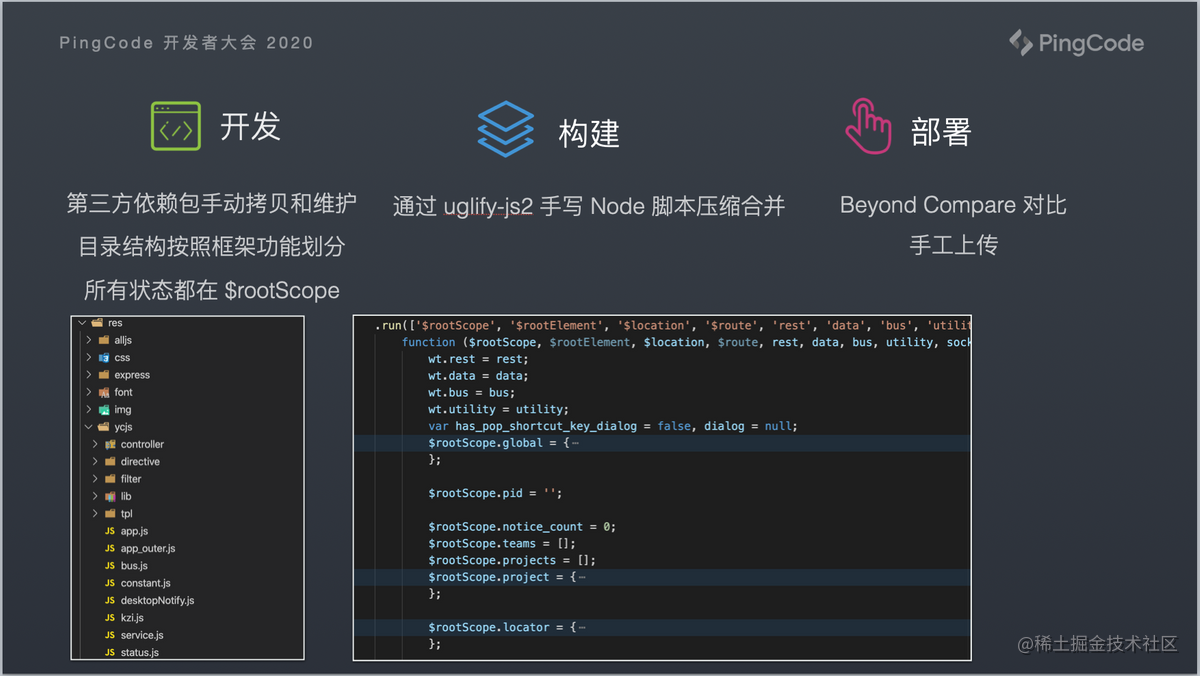Expand the css folder chevron
Image resolution: width=1200 pixels, height=676 pixels.
pyautogui.click(x=89, y=357)
